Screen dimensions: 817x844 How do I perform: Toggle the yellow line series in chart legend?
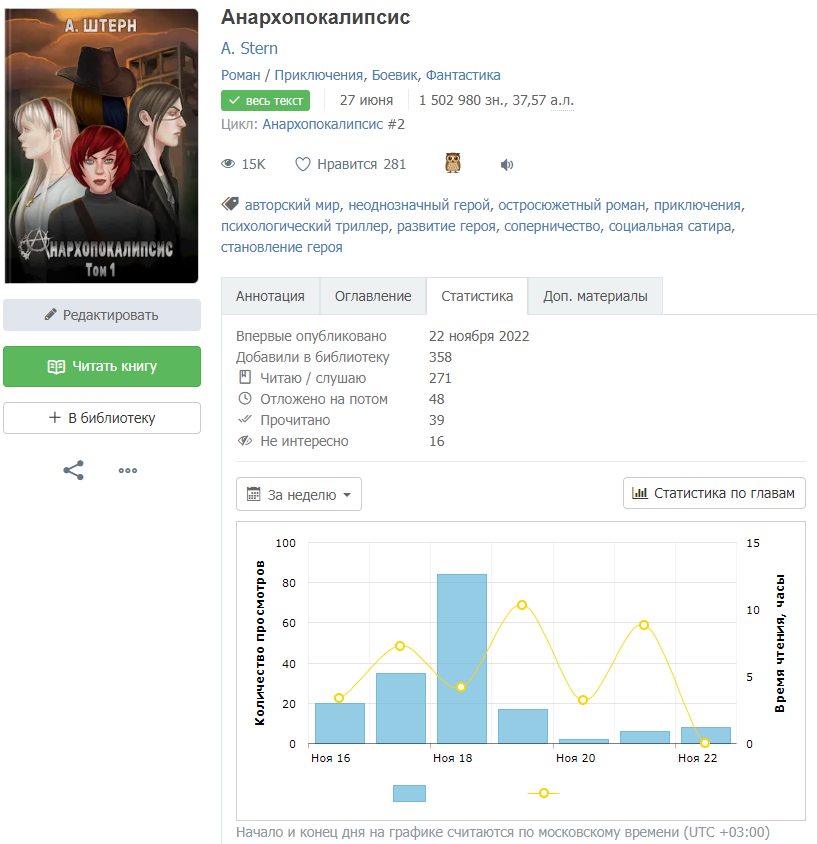click(x=543, y=793)
